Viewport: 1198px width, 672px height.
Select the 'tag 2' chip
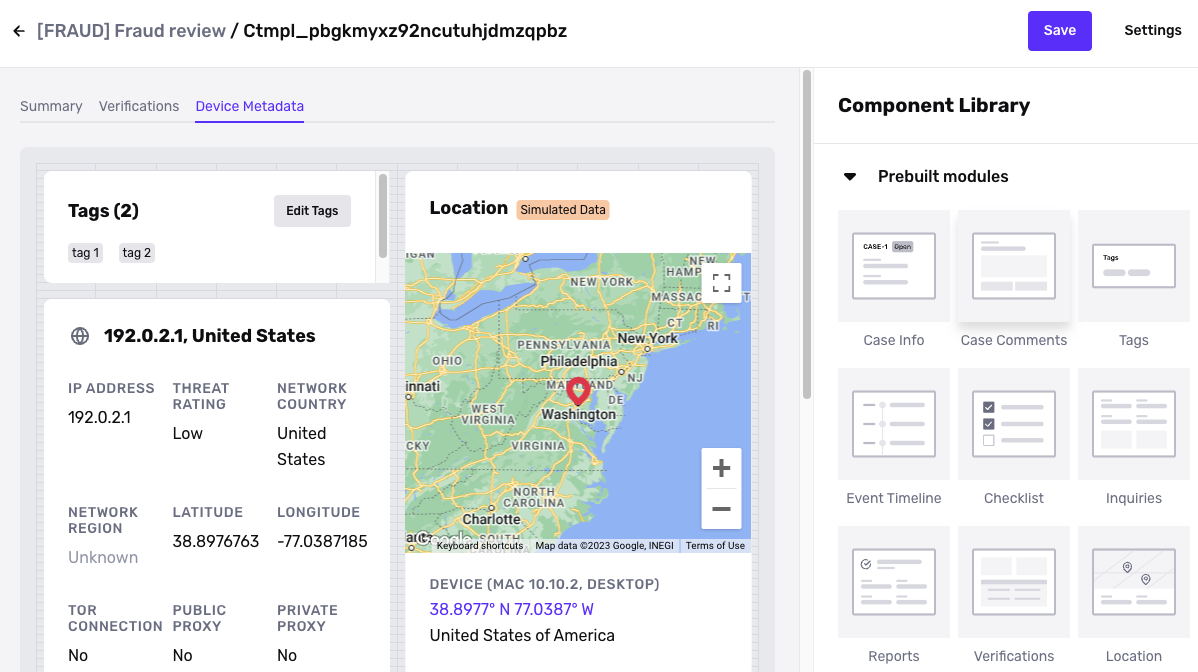[137, 253]
